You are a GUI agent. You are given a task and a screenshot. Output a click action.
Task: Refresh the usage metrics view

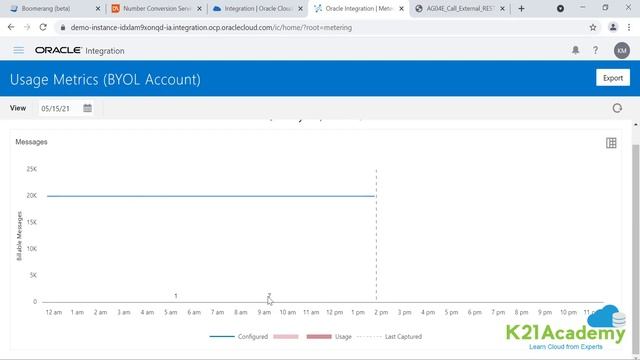click(x=617, y=108)
